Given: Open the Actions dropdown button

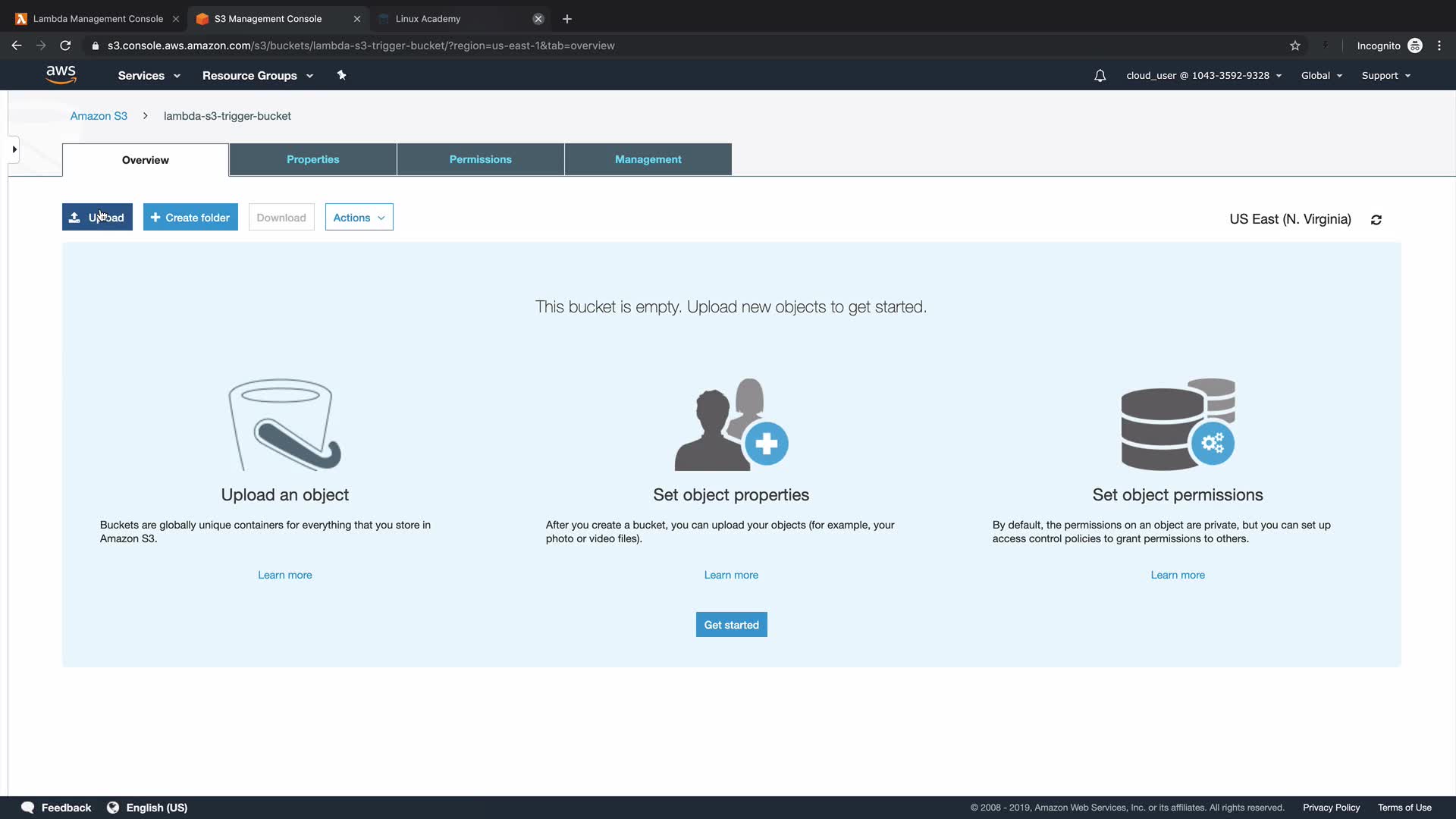Looking at the screenshot, I should [x=359, y=218].
